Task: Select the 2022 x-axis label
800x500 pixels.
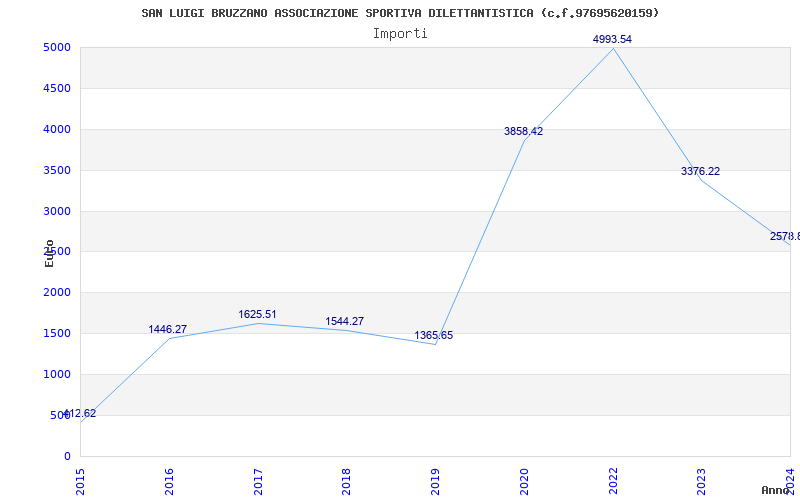Action: pos(613,482)
